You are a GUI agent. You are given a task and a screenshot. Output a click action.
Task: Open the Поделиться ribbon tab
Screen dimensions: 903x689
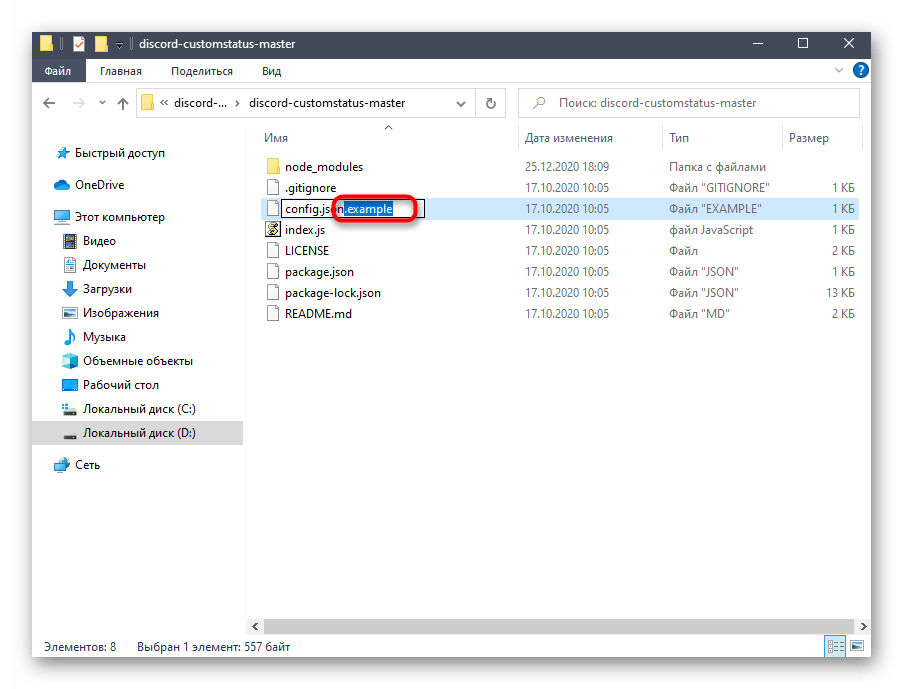tap(201, 71)
